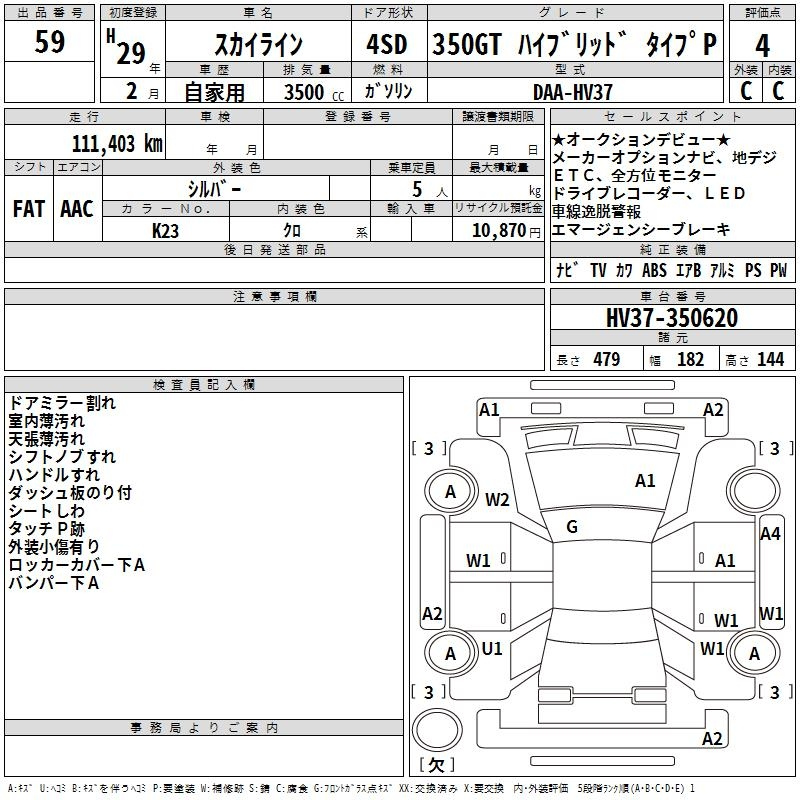This screenshot has width=800, height=800.
Task: Click アルミ alloy wheel code
Action: [x=722, y=270]
